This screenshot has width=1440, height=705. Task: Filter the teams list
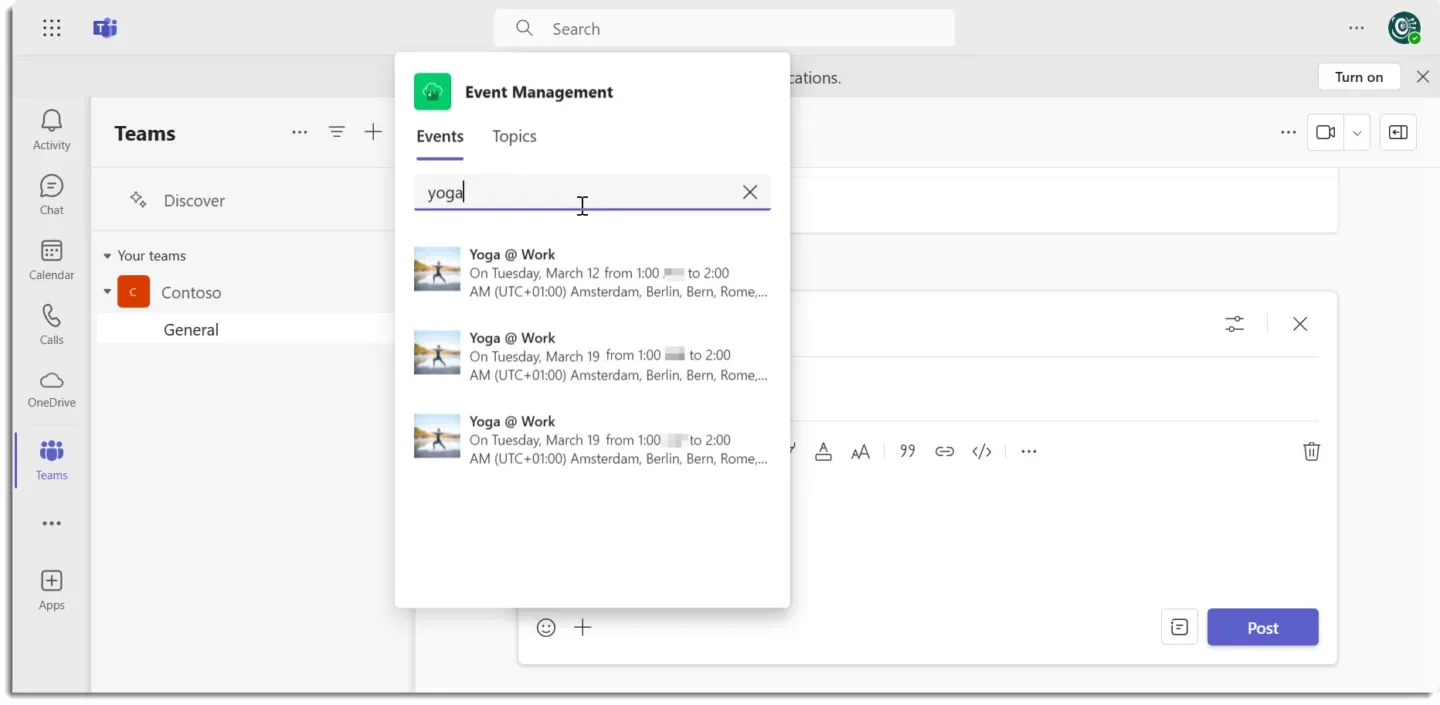pos(337,132)
